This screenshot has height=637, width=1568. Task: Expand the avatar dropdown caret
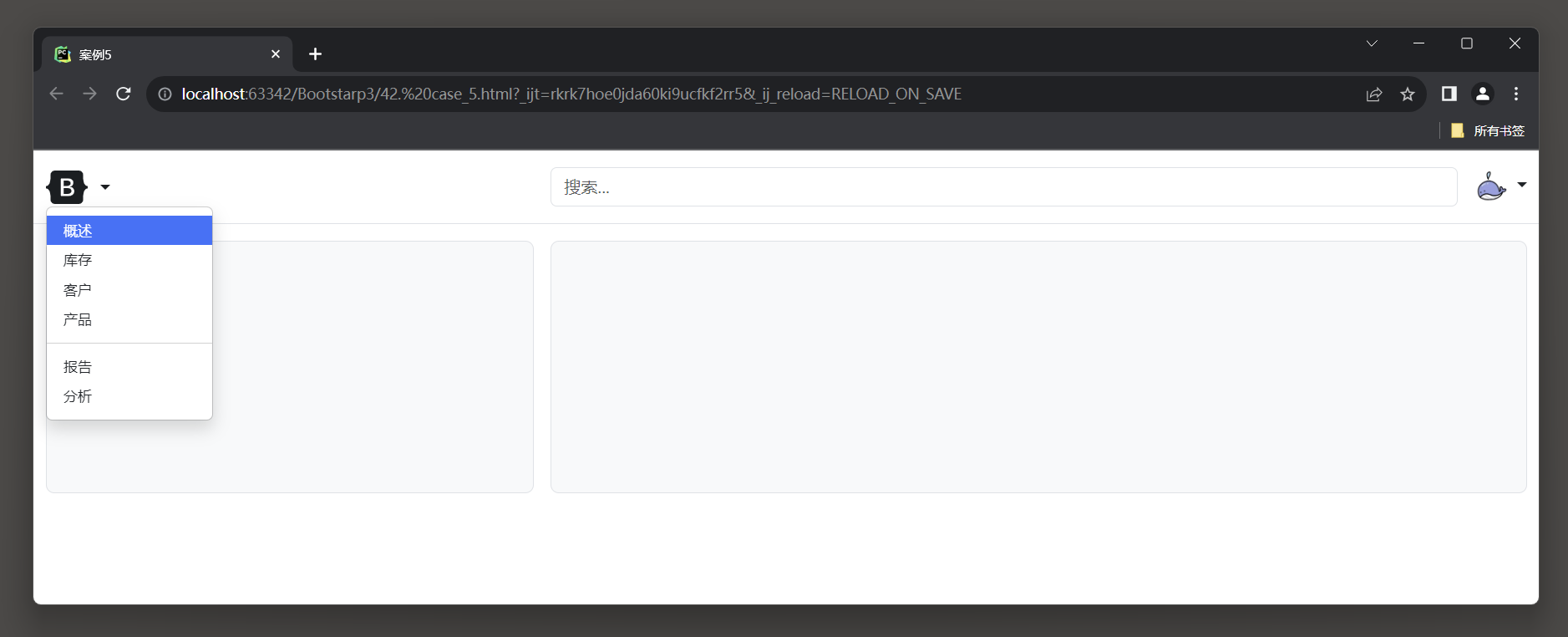click(x=1522, y=185)
